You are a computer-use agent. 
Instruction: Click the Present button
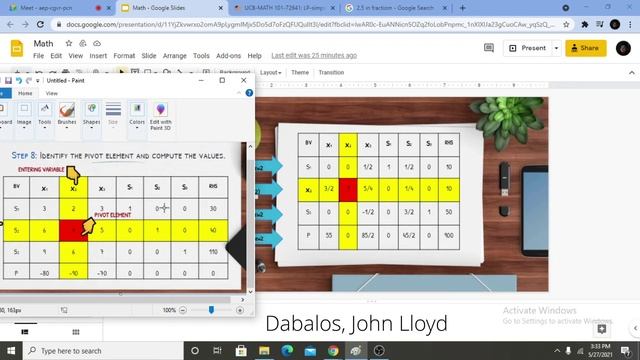[x=527, y=48]
